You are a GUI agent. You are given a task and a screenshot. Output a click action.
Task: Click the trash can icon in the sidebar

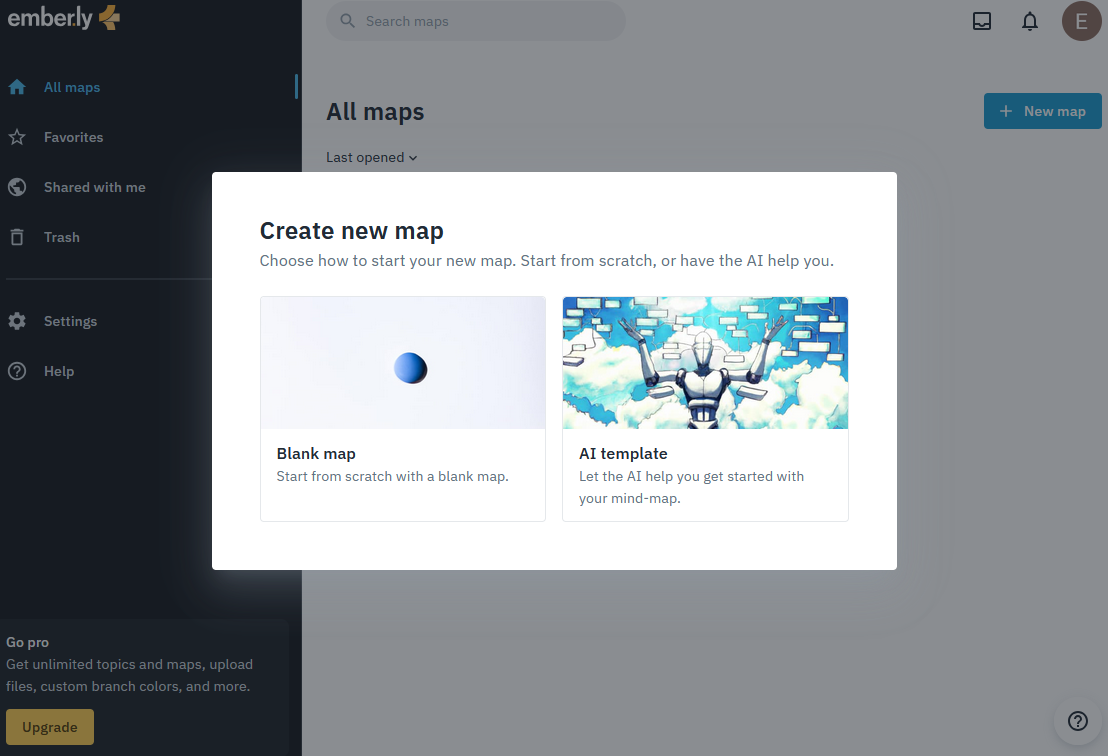[17, 237]
